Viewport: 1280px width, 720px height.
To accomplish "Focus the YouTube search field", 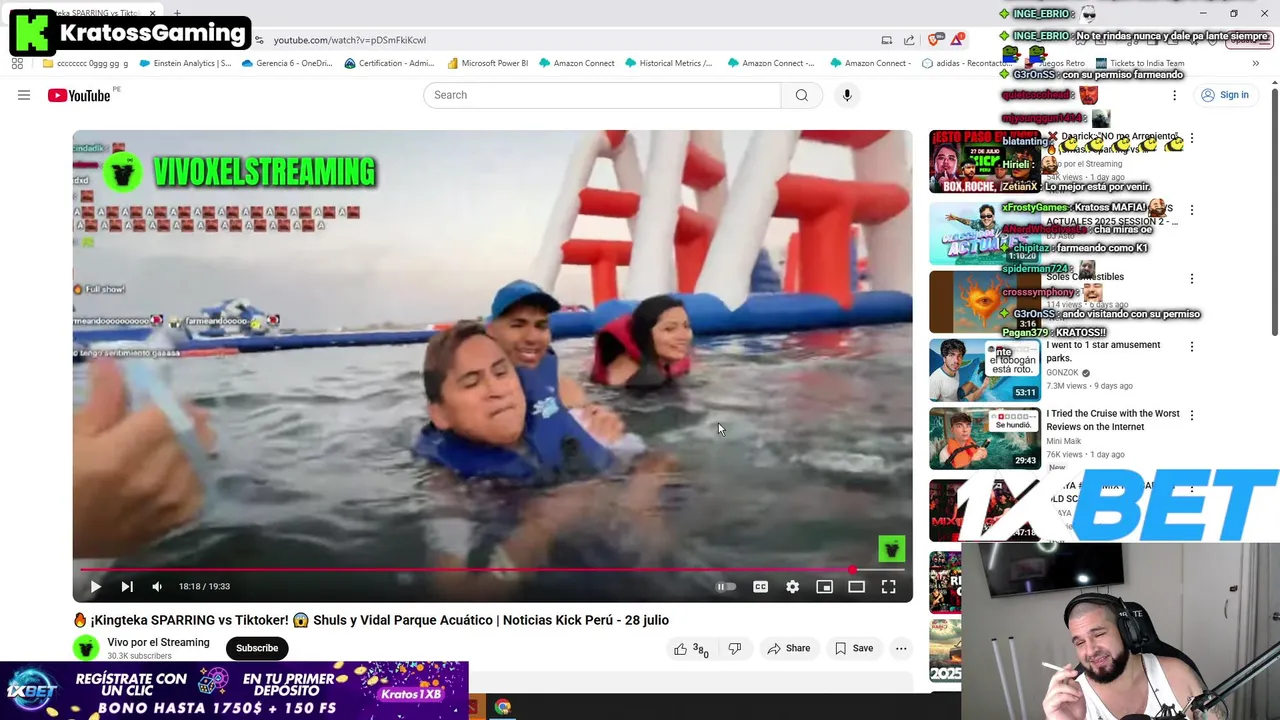I will tap(602, 95).
